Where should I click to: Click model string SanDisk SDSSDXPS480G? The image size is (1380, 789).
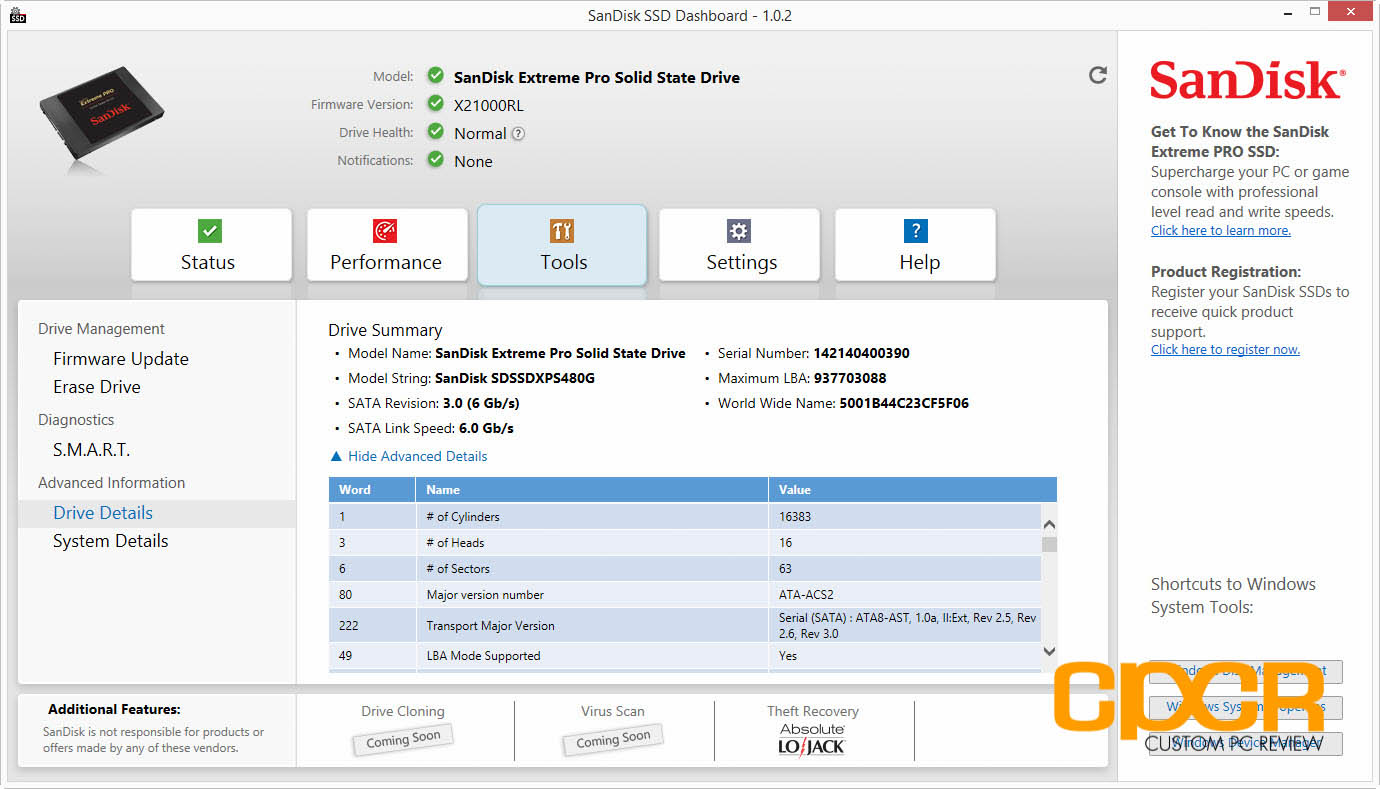pos(515,378)
